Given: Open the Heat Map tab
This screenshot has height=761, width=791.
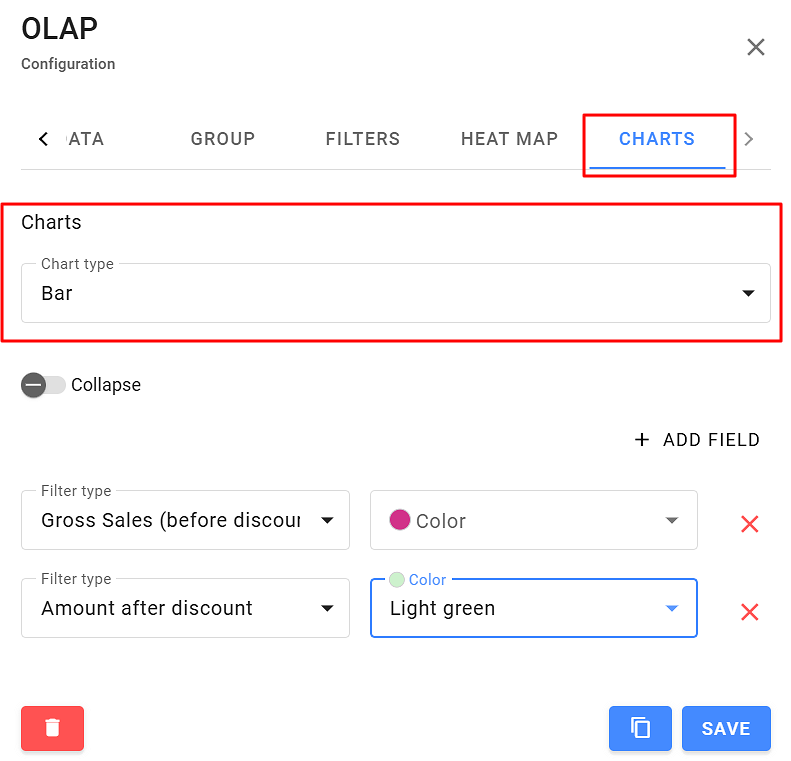Looking at the screenshot, I should click(x=509, y=139).
